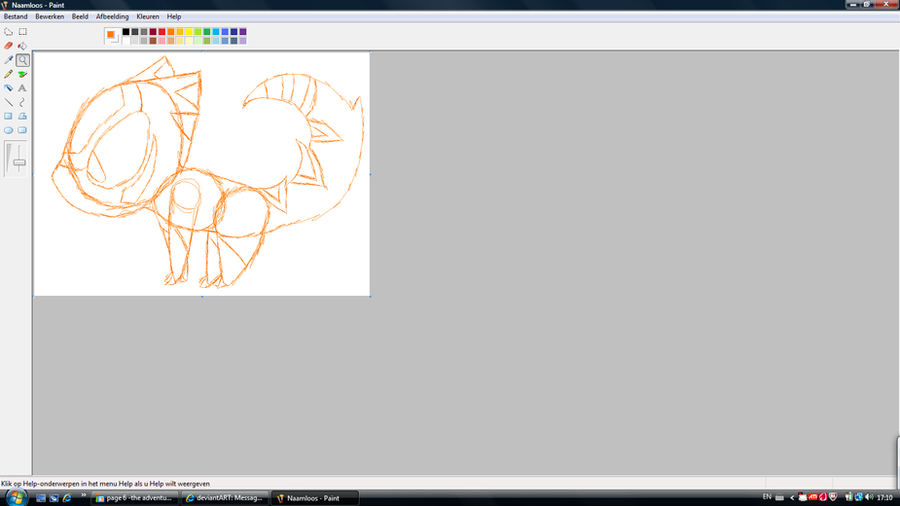
Task: Click the Switch between windows icon
Action: [x=54, y=498]
